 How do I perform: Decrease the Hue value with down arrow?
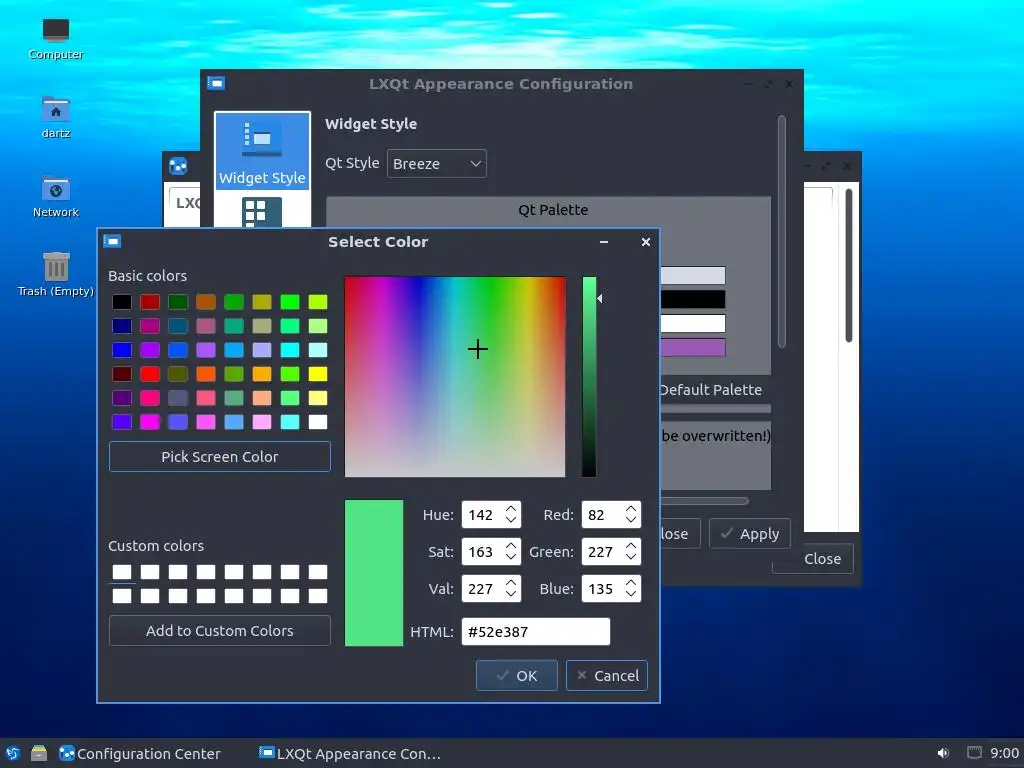[x=511, y=520]
